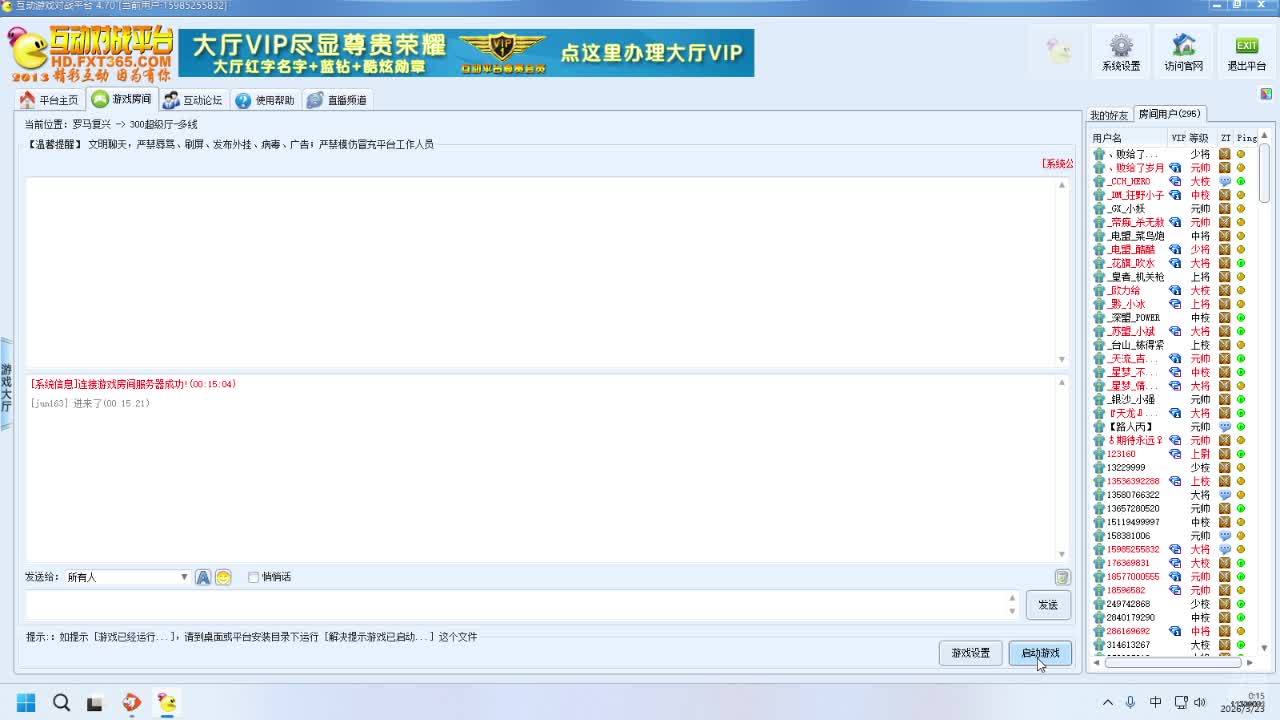Select user _GX_小妖 in list
1280x720 pixels.
1126,208
